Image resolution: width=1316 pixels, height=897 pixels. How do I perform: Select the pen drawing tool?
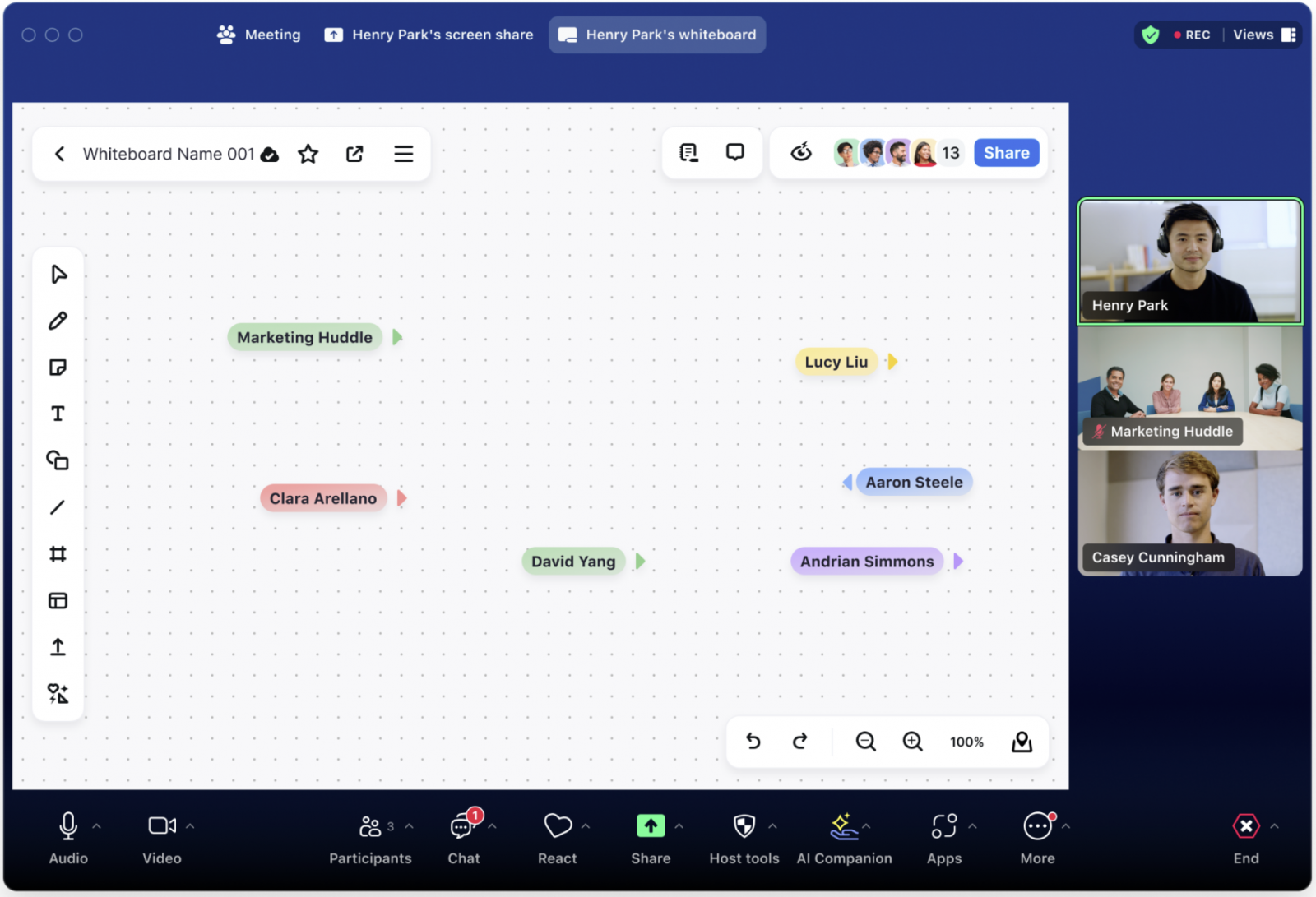58,321
